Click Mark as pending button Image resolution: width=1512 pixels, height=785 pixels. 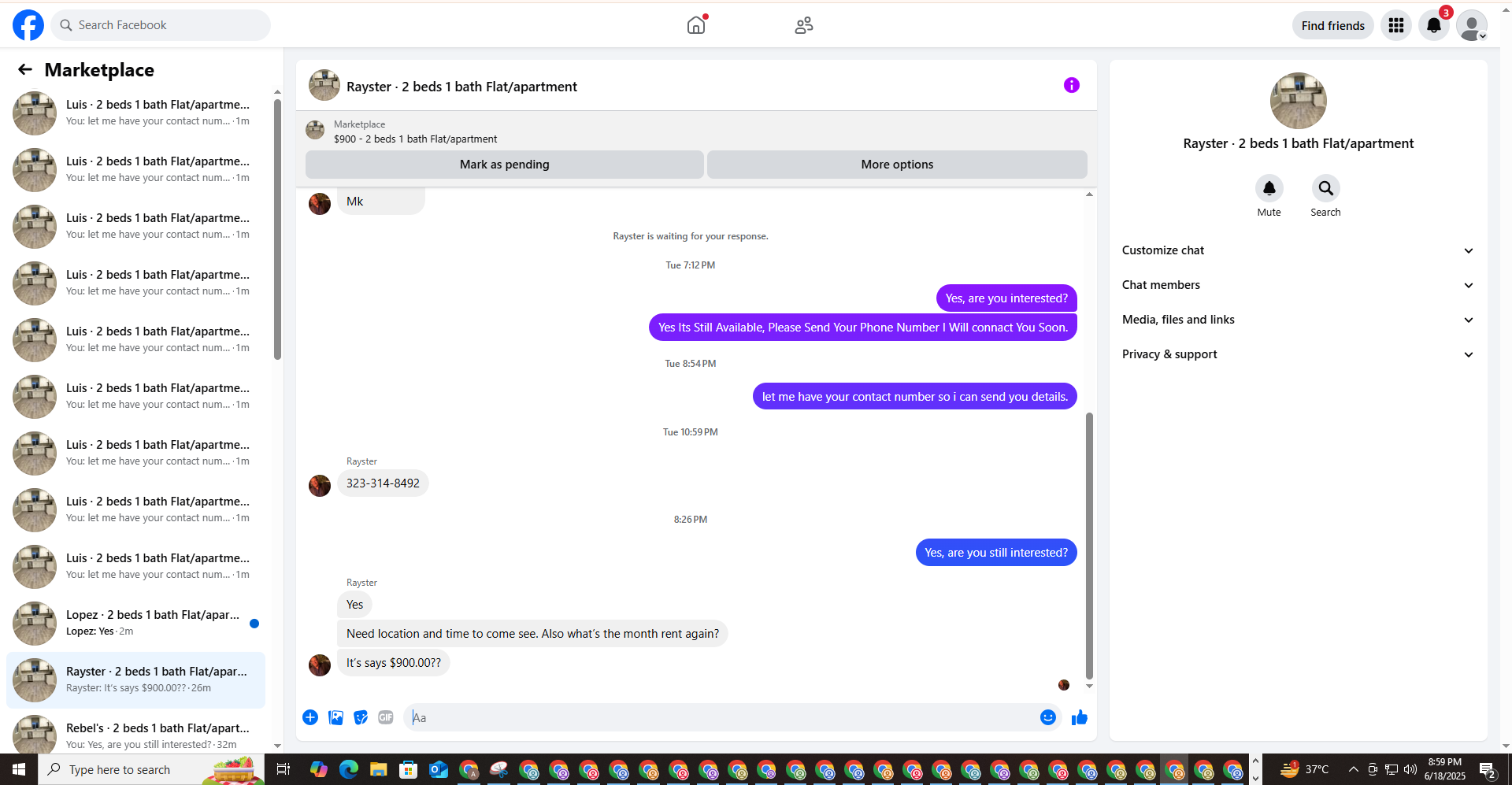505,165
